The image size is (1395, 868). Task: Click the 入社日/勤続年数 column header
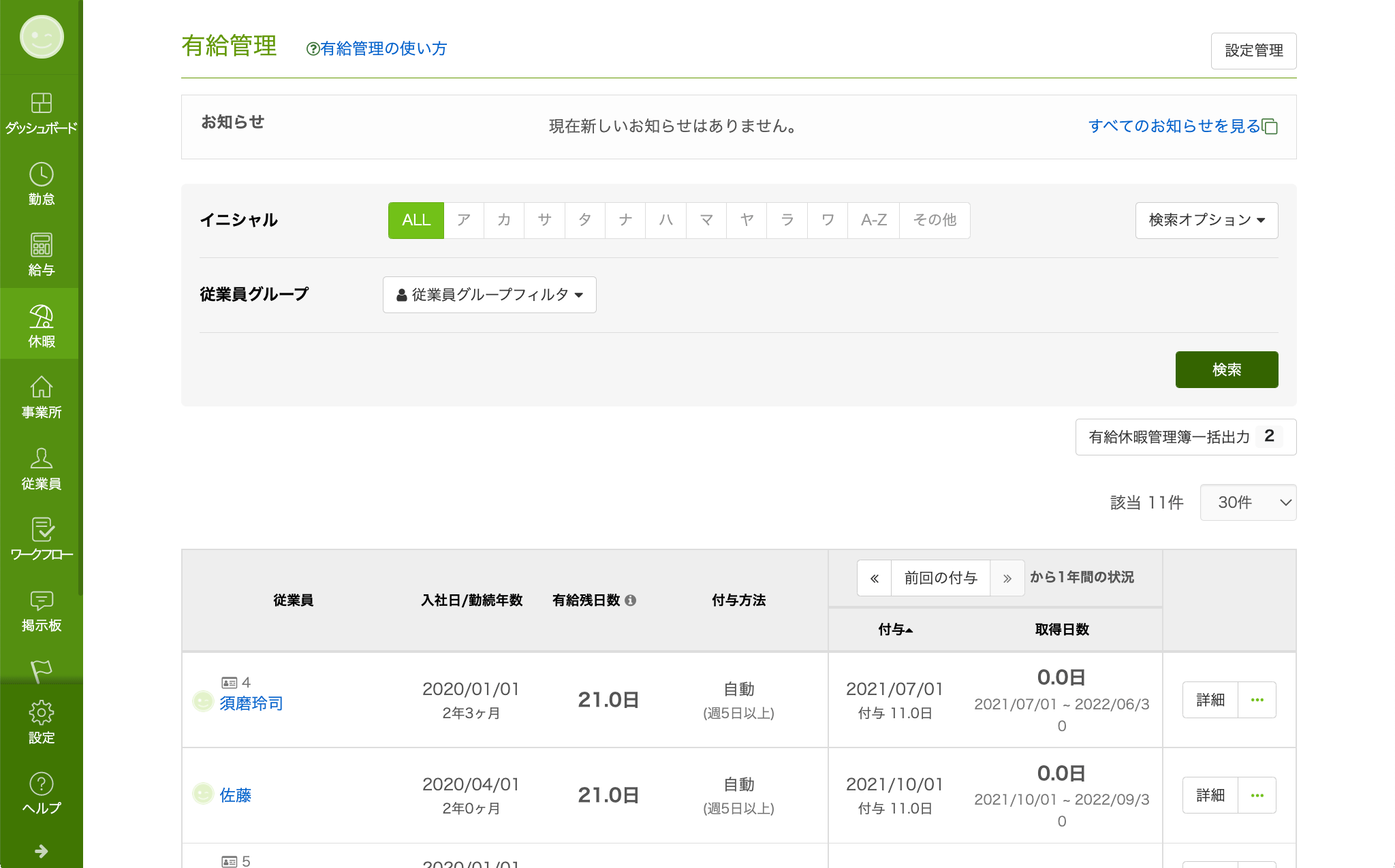[x=471, y=600]
